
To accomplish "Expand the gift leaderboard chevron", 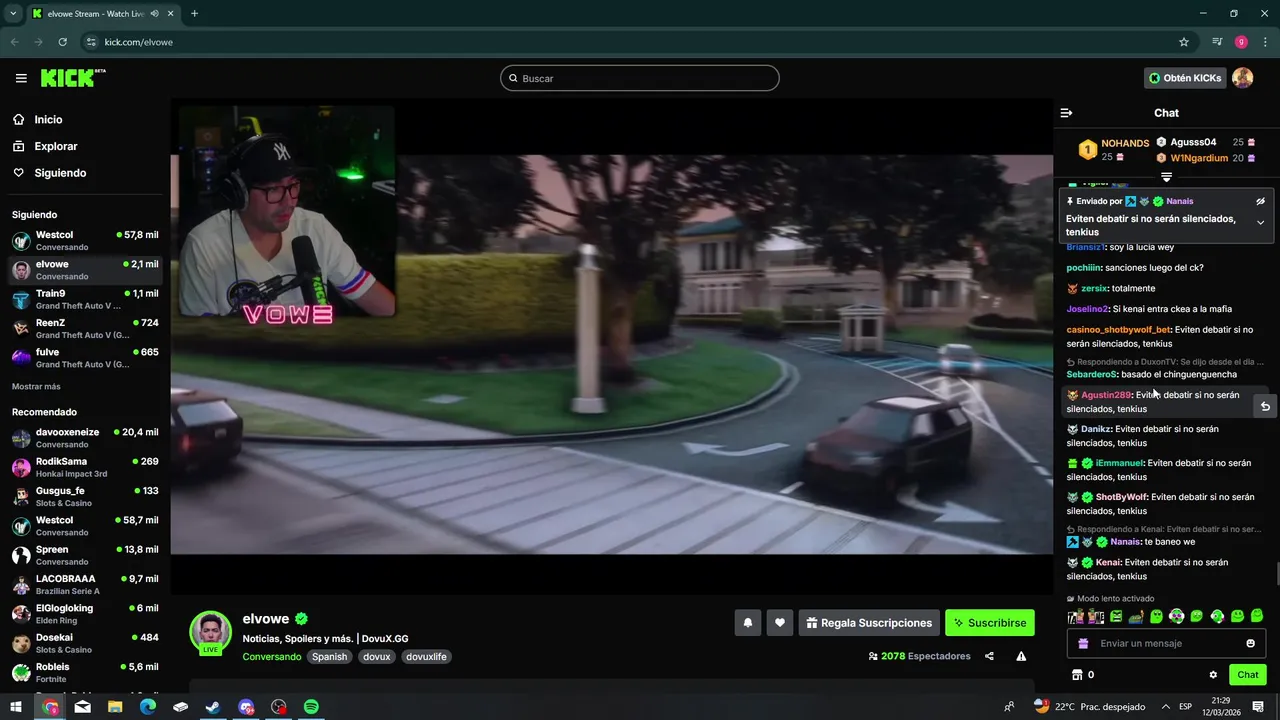I will point(1166,177).
